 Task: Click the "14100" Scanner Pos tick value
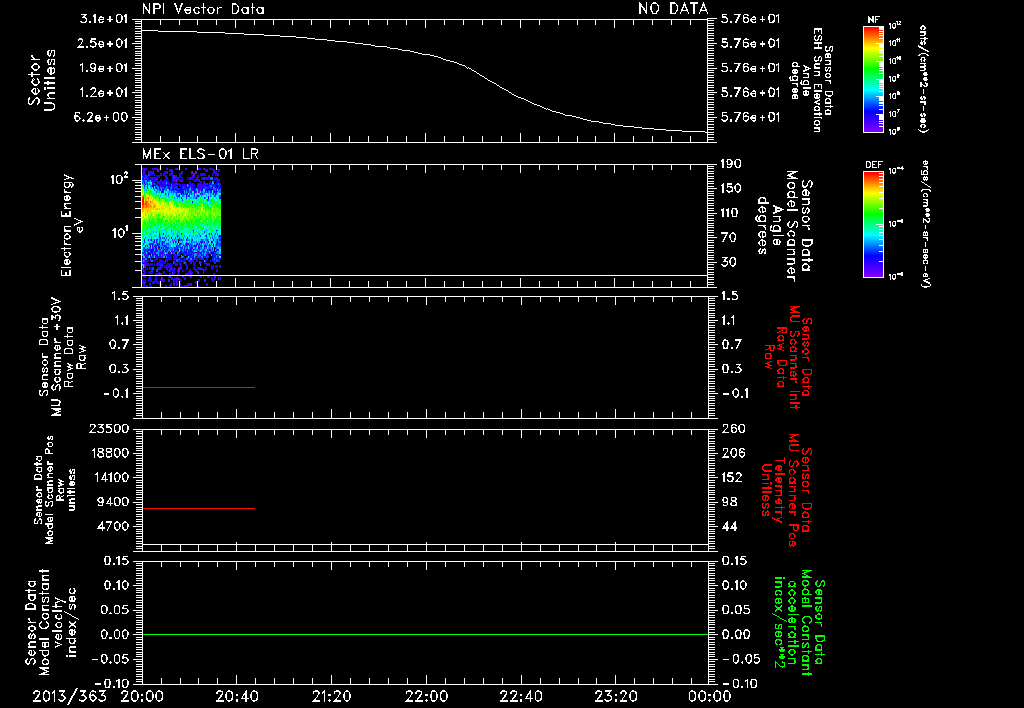pyautogui.click(x=108, y=477)
